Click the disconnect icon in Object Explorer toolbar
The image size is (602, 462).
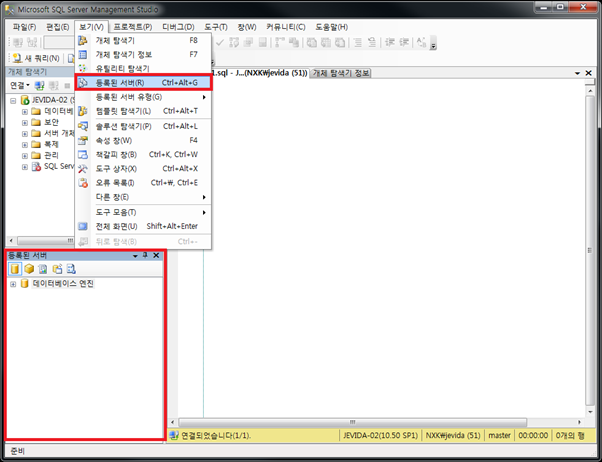coord(53,85)
